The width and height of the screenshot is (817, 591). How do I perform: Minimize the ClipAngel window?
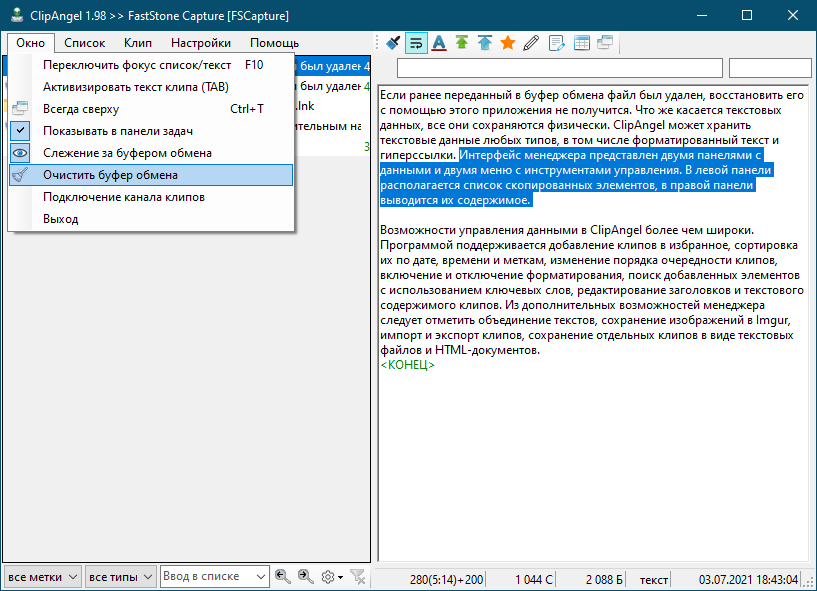(x=702, y=15)
